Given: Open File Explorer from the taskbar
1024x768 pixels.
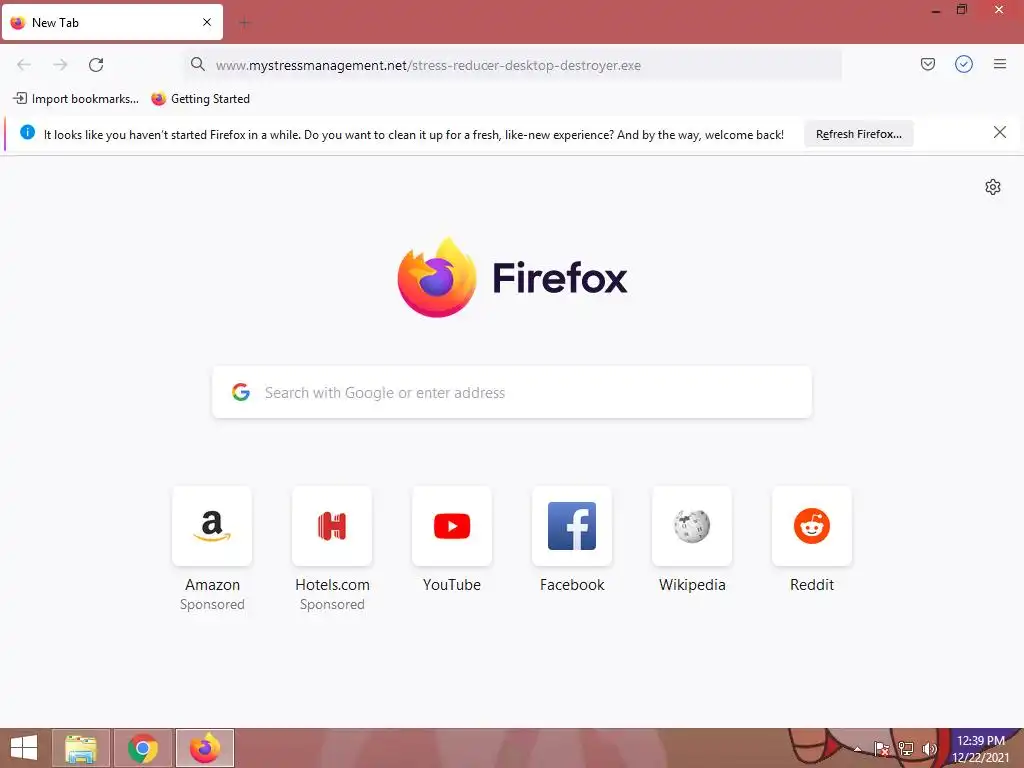Looking at the screenshot, I should point(81,748).
